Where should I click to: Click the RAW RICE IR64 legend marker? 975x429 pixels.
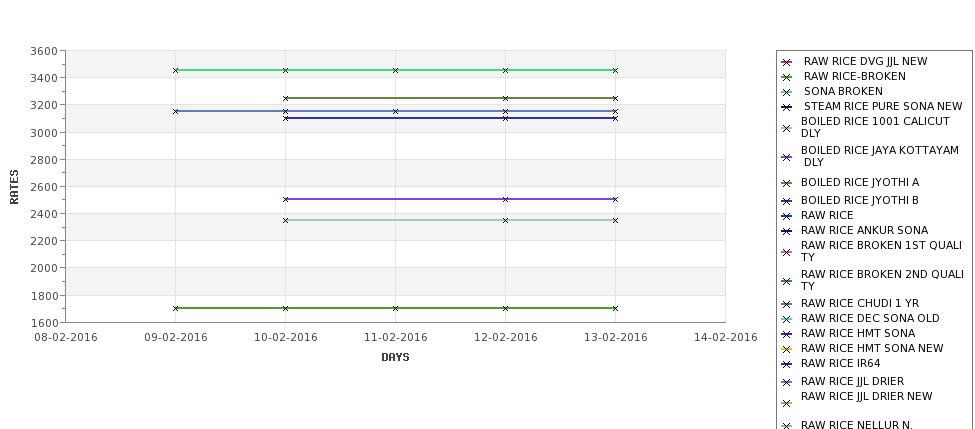[786, 364]
